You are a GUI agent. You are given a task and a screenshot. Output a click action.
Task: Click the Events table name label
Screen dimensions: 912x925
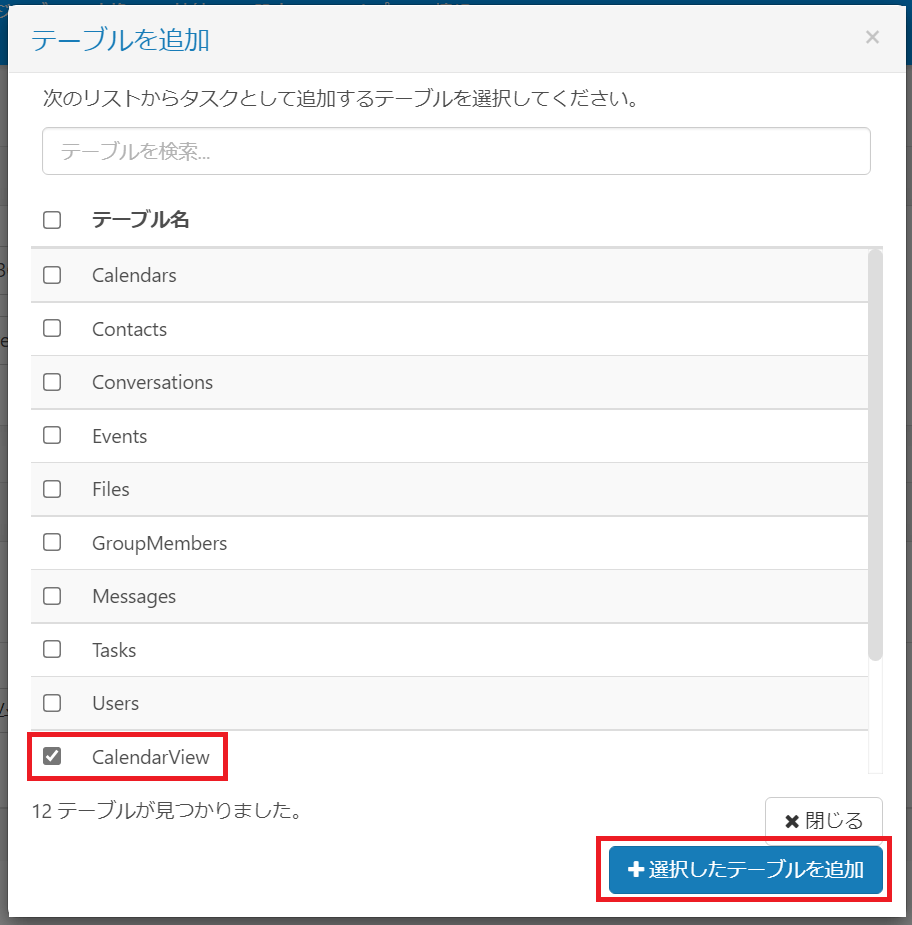[x=119, y=436]
